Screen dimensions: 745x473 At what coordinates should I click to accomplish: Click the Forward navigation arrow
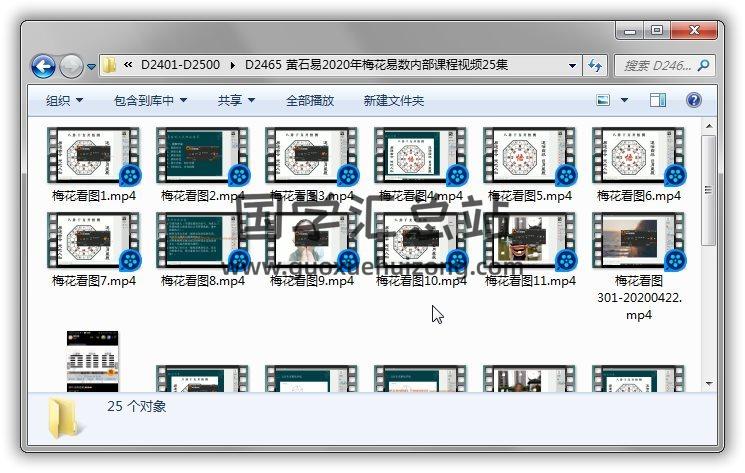pos(71,66)
